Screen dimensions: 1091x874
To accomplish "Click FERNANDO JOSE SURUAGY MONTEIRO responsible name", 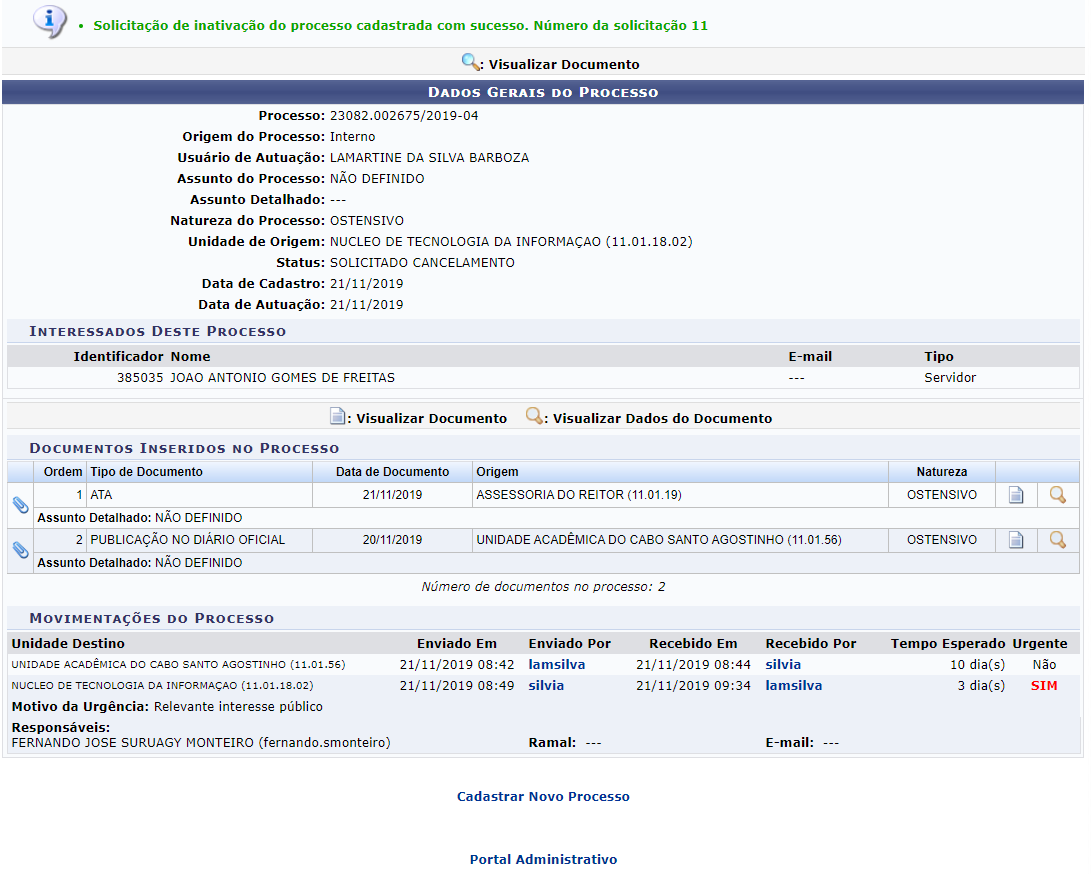I will [x=201, y=742].
